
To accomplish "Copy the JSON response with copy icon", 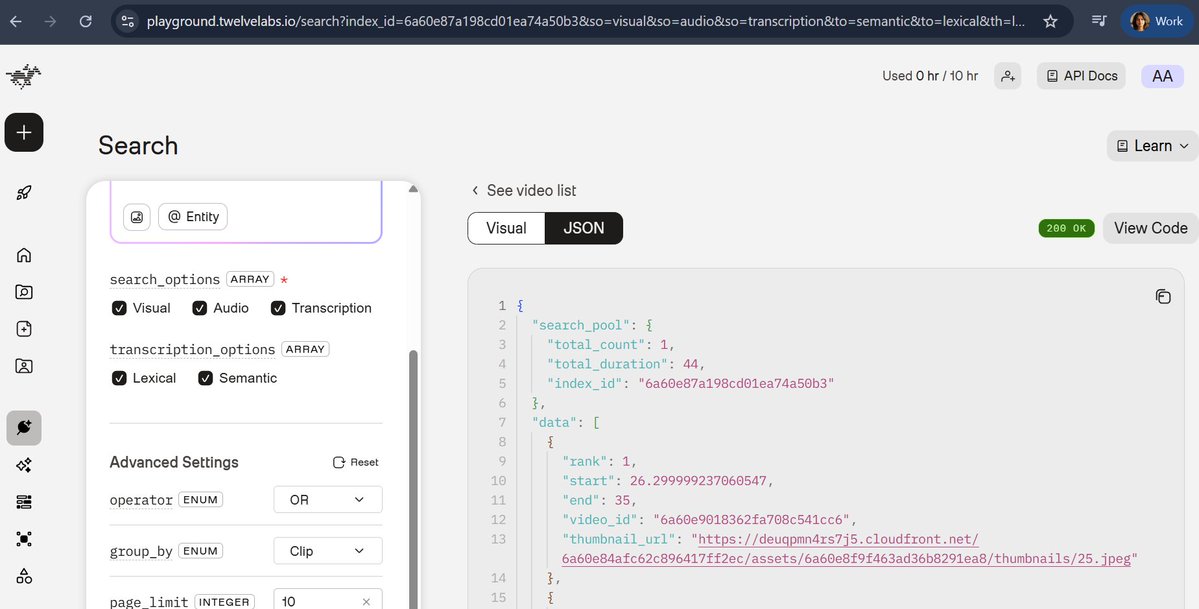I will pyautogui.click(x=1163, y=297).
